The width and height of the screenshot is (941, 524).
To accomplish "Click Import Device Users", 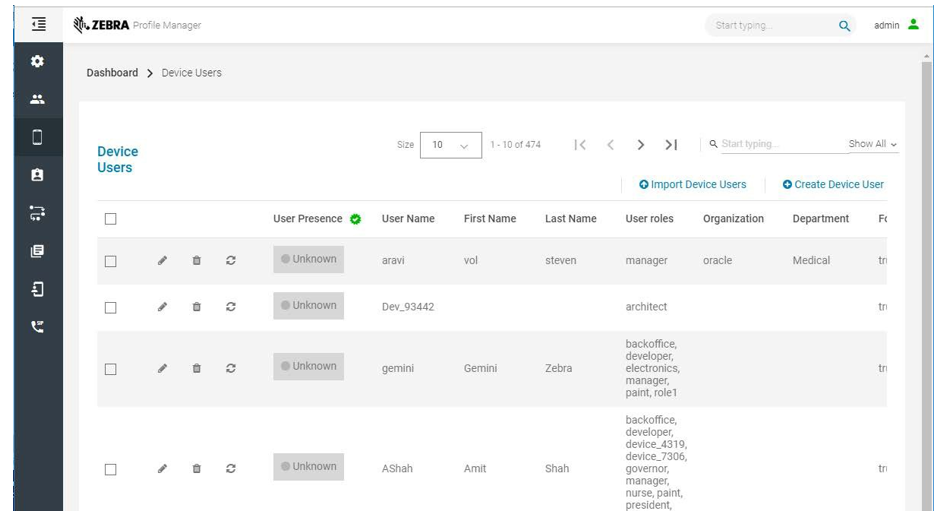I will coord(692,185).
